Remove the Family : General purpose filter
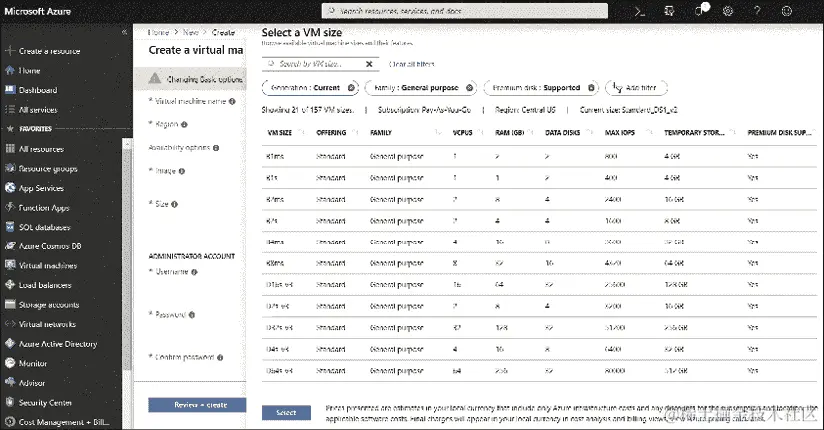Screen dimensions: 824x430 coord(469,88)
